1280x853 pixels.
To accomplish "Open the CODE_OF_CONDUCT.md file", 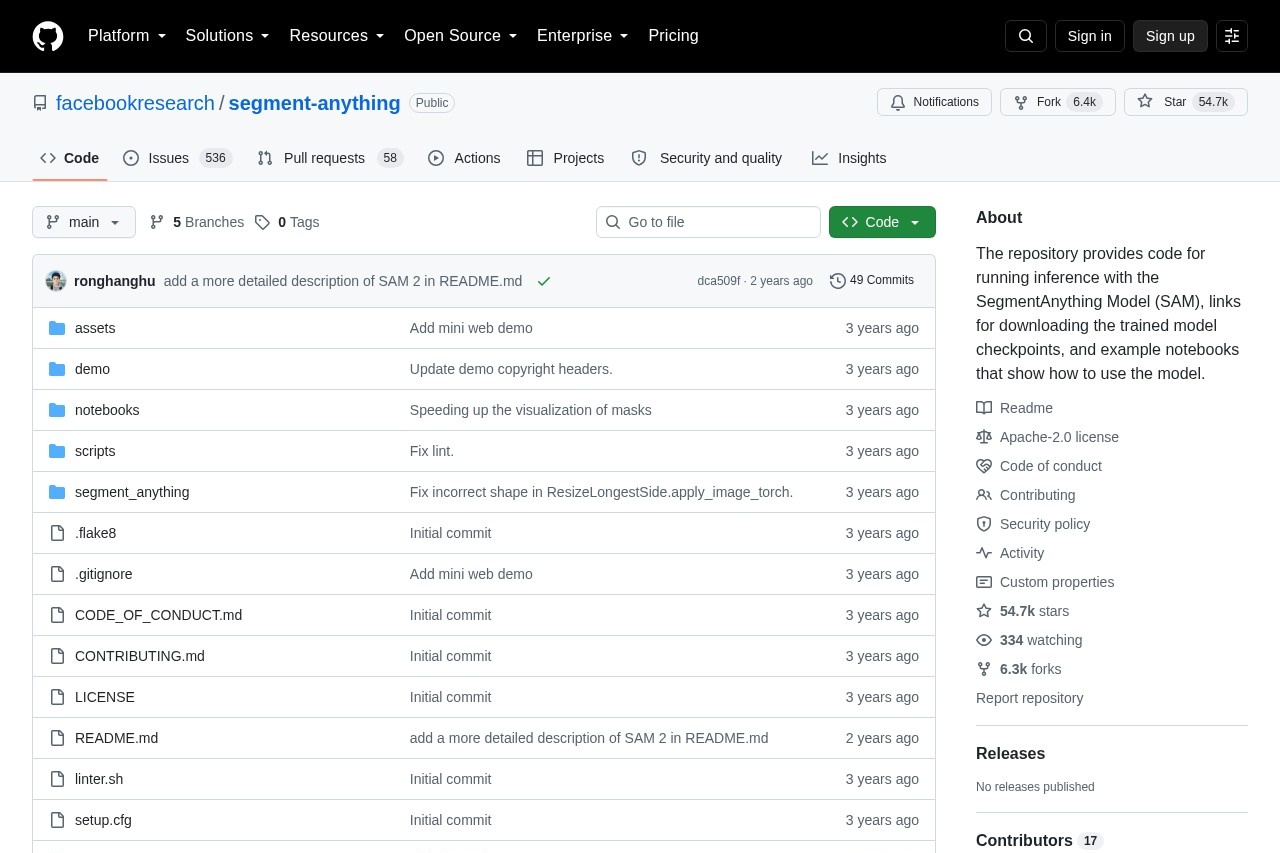I will (158, 615).
